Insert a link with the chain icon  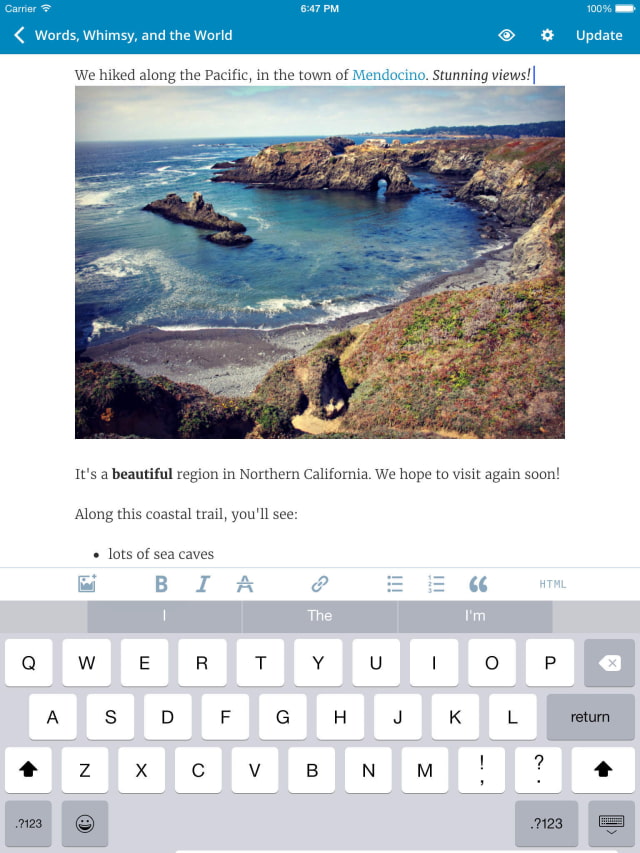coord(319,584)
